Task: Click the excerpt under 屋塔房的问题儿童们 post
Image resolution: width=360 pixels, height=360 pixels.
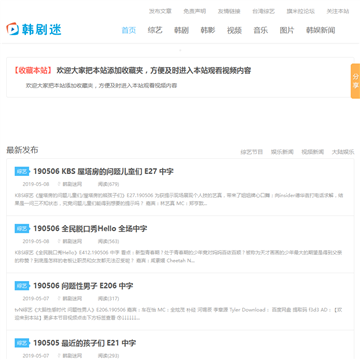Action: [179, 199]
